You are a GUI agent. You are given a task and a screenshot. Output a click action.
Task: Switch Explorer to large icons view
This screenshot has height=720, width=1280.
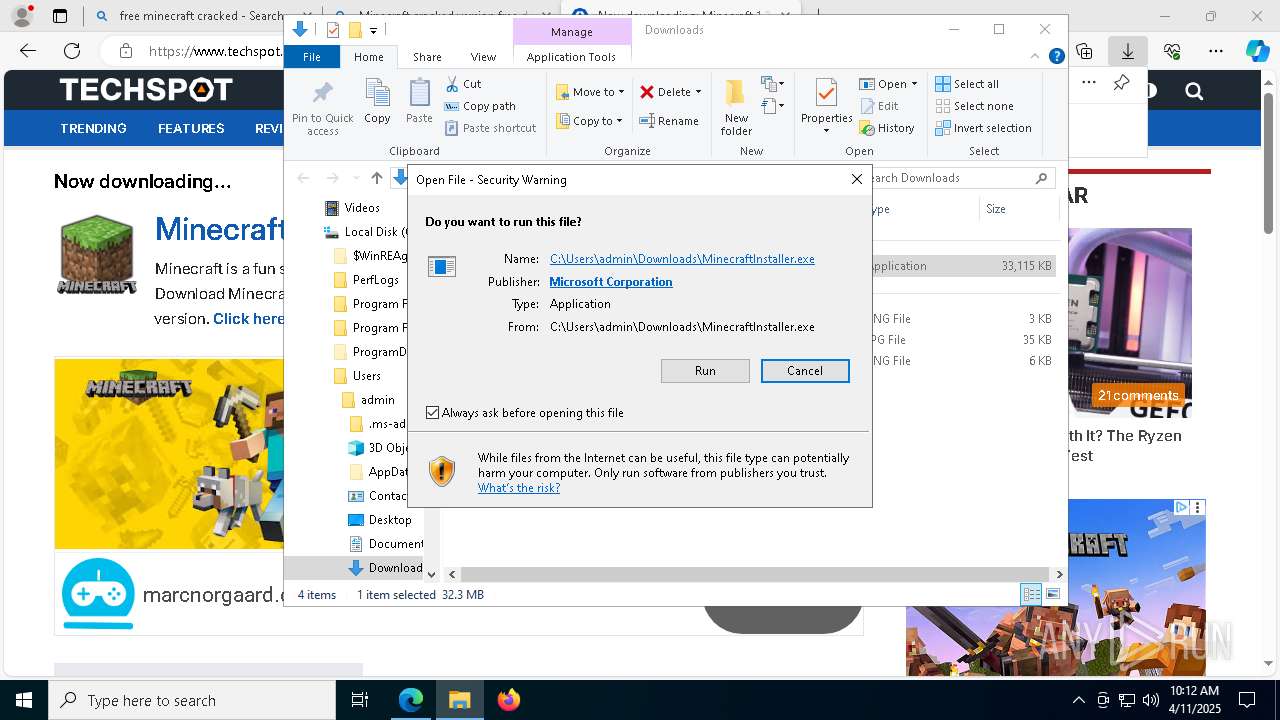[x=1052, y=594]
